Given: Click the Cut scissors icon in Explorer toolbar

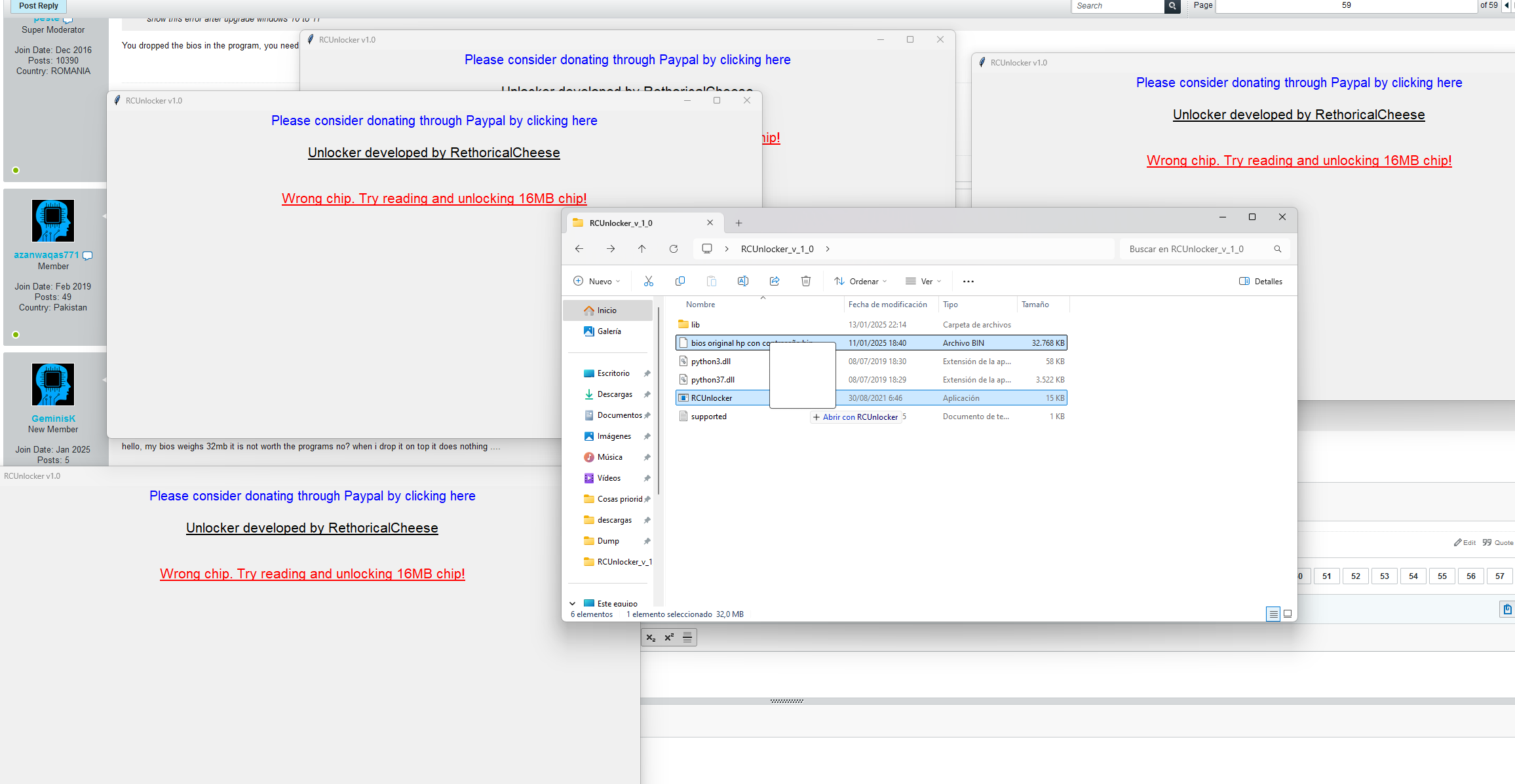Looking at the screenshot, I should pos(648,281).
